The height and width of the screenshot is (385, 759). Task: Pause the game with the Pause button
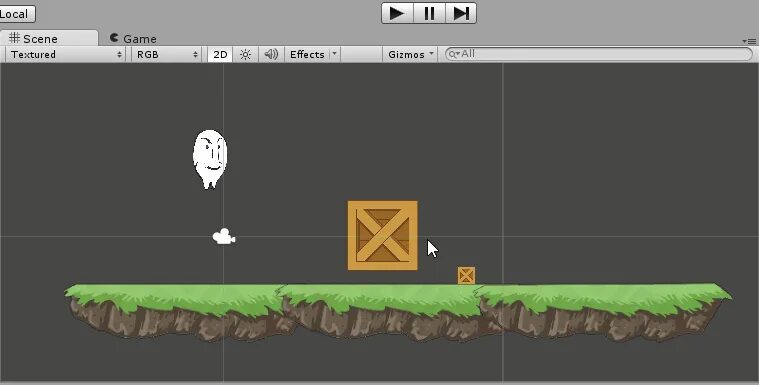click(429, 13)
